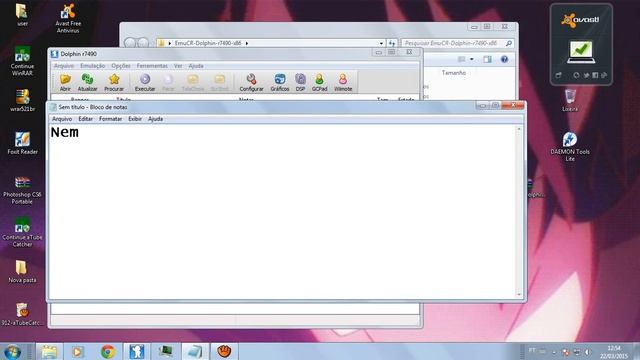
Task: Click the Facebook icon in Avast gadget
Action: (595, 75)
